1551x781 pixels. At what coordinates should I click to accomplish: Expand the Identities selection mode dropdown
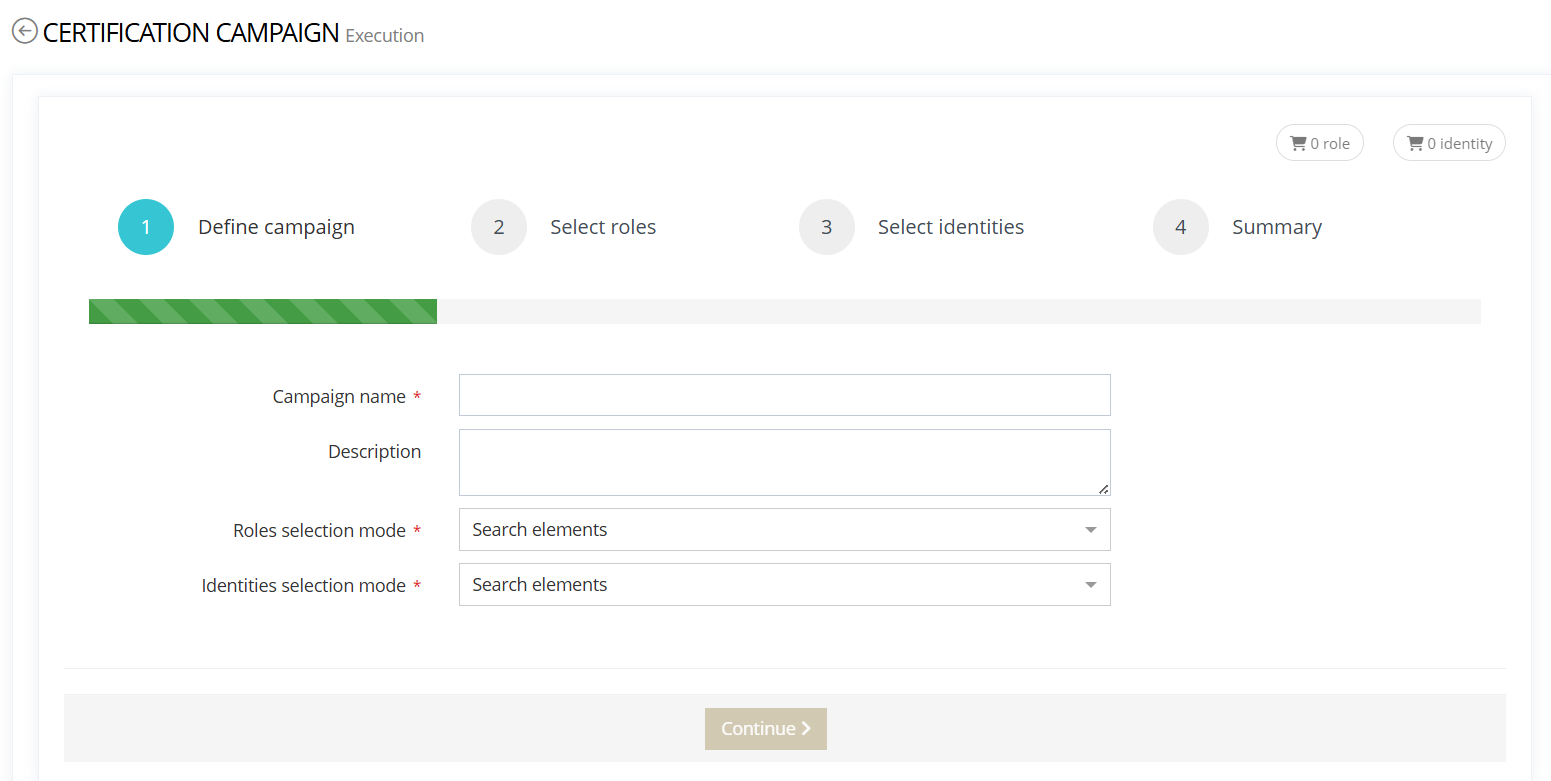pos(784,585)
